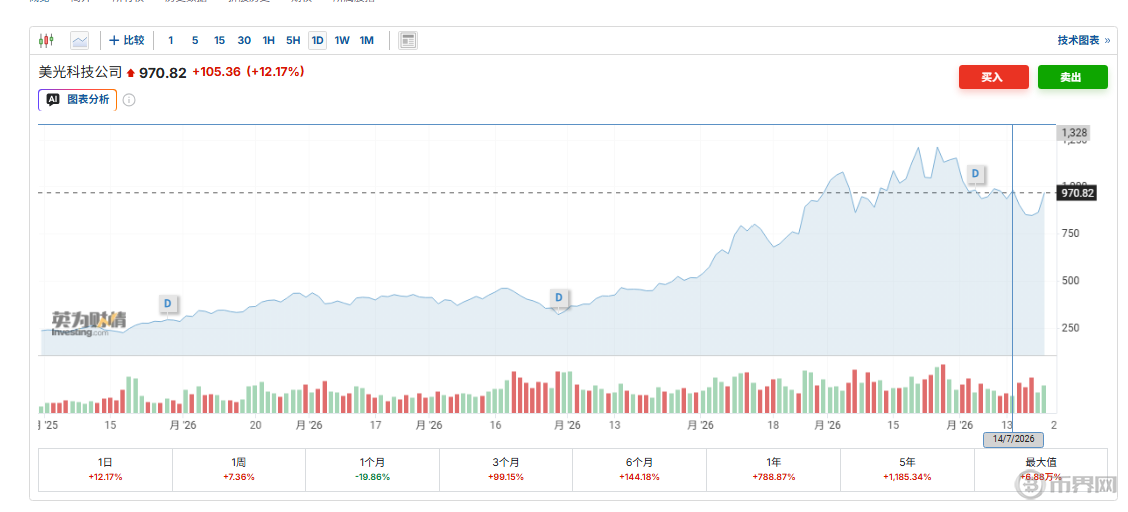Select the 30 minute interval
Viewport: 1128px width, 512px height.
coord(244,40)
